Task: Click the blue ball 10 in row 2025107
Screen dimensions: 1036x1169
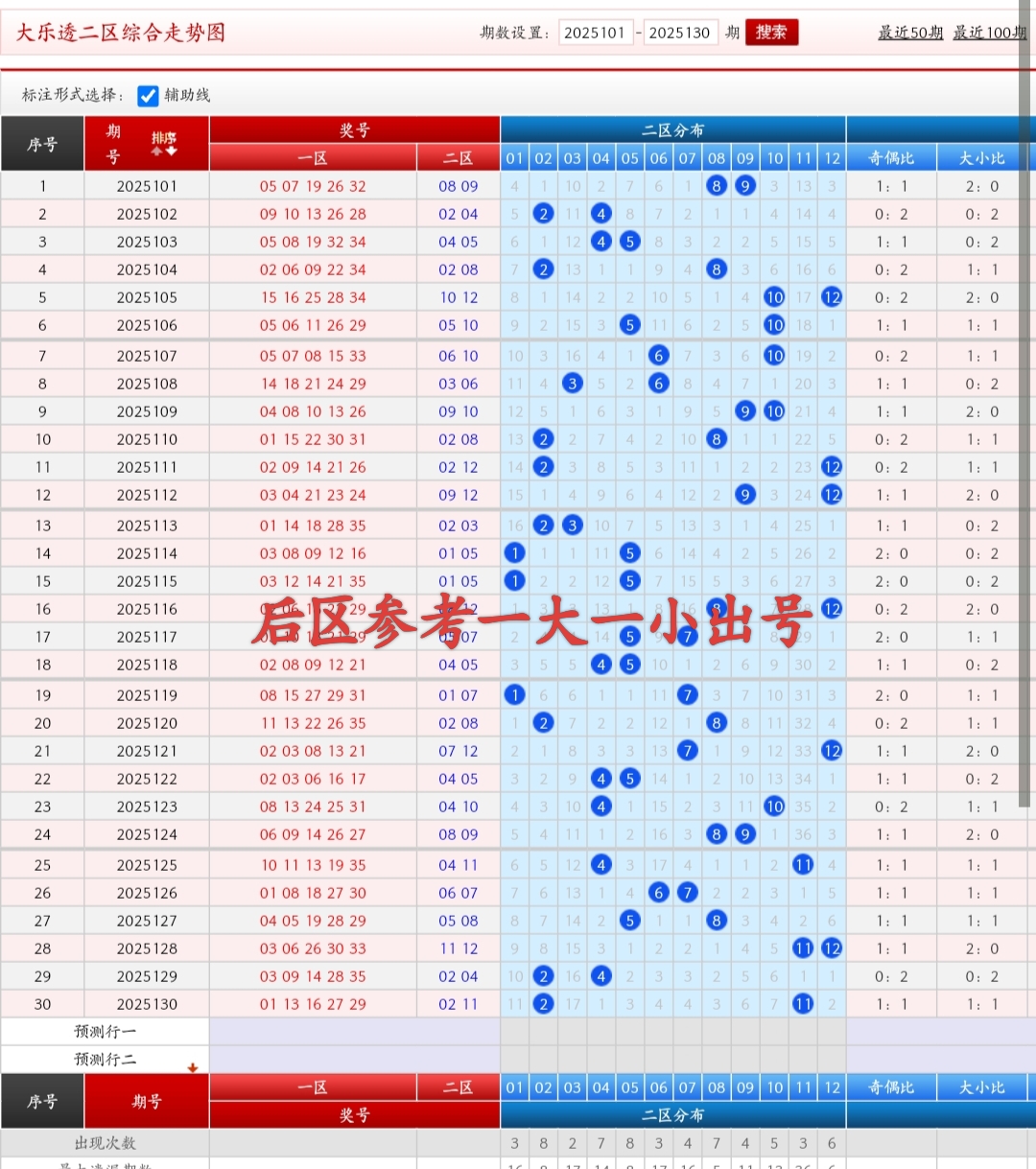Action: point(774,355)
